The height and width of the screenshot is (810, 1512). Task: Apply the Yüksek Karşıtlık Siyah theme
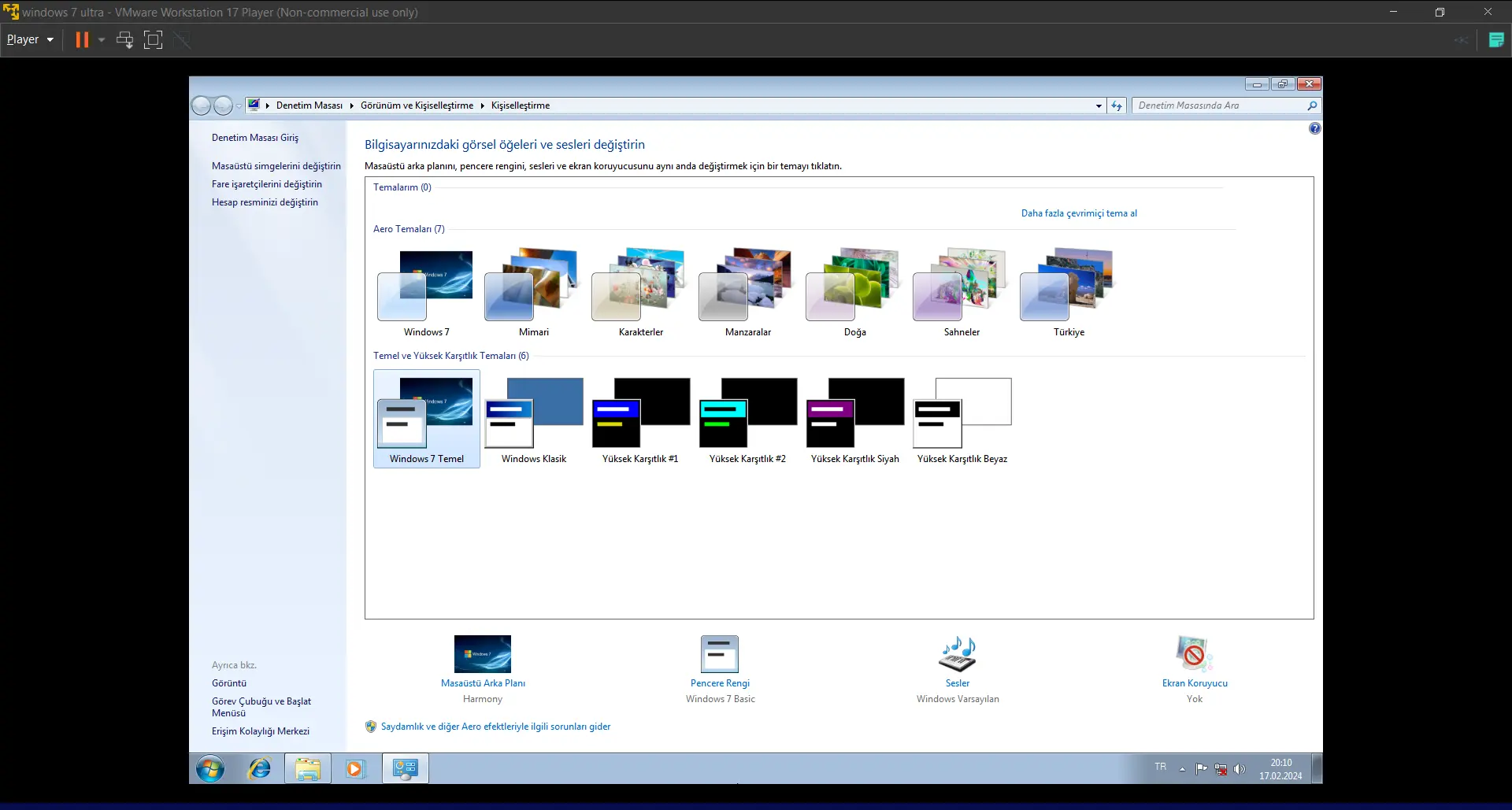coord(855,420)
